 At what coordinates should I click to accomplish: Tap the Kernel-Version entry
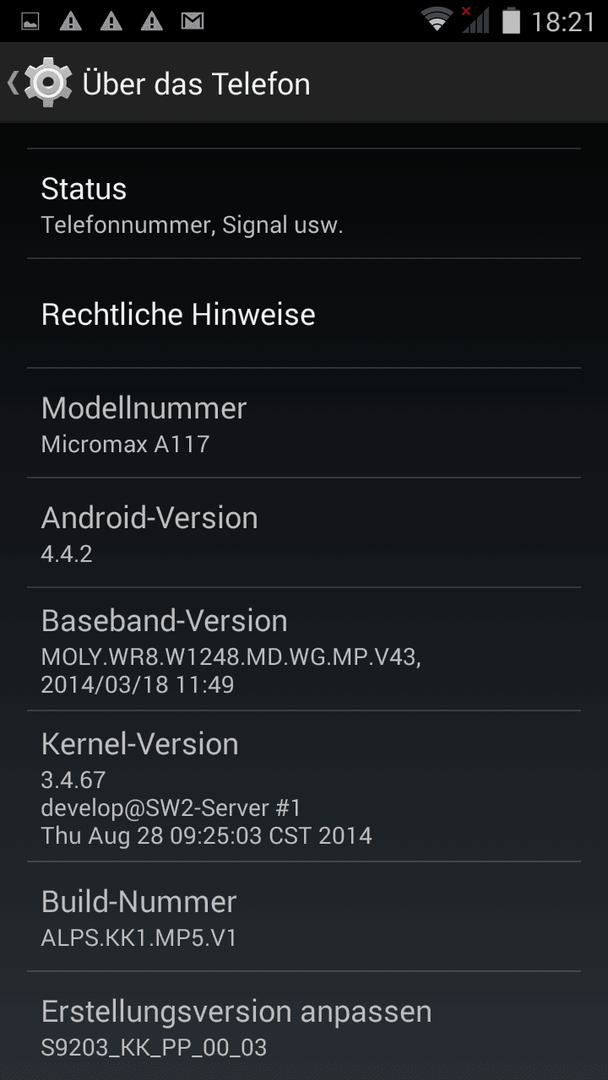304,786
